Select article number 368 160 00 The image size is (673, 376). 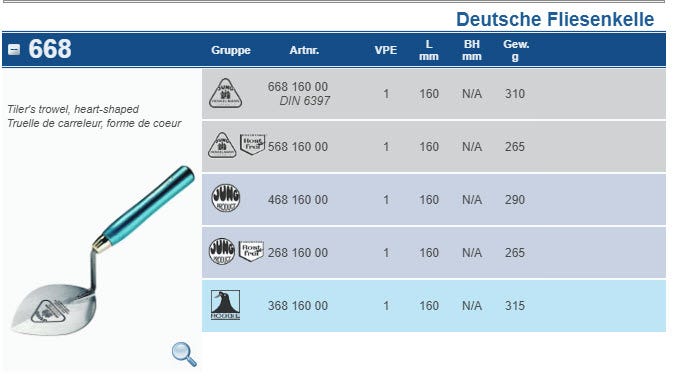click(298, 306)
